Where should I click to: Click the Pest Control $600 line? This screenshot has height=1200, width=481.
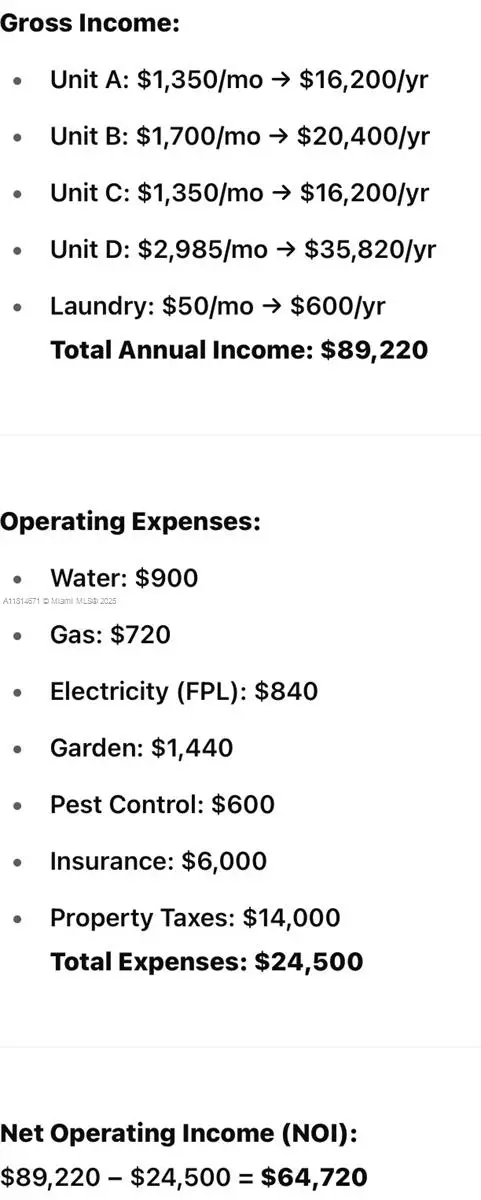(x=162, y=804)
